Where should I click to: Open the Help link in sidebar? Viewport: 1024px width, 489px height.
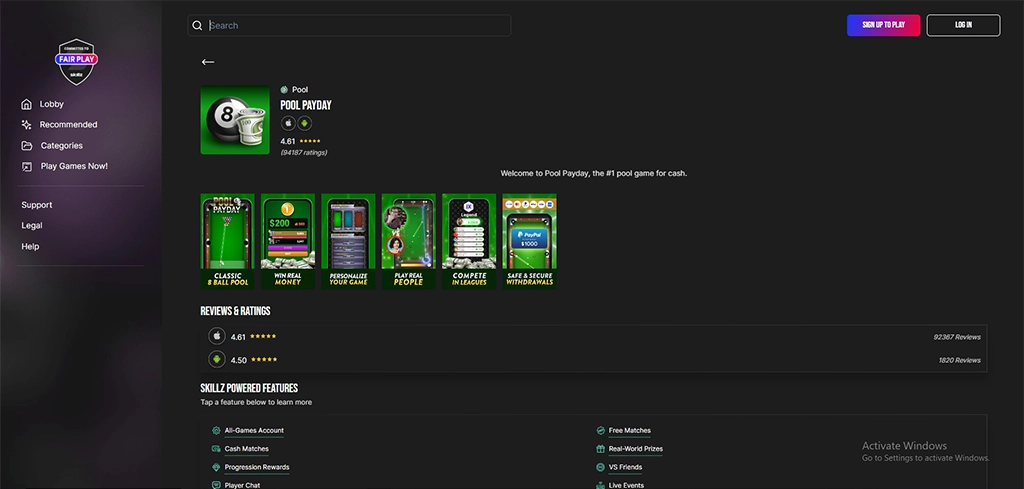tap(30, 247)
